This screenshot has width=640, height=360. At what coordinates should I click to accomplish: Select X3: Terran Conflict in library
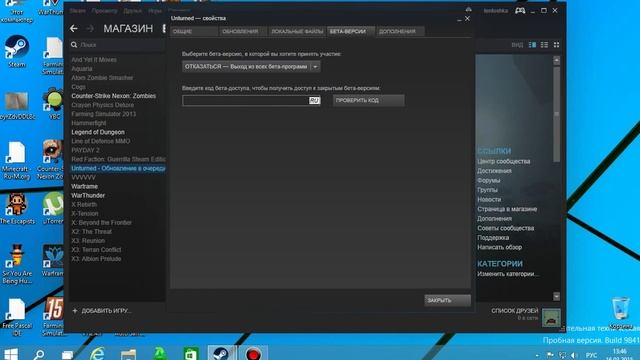point(96,250)
